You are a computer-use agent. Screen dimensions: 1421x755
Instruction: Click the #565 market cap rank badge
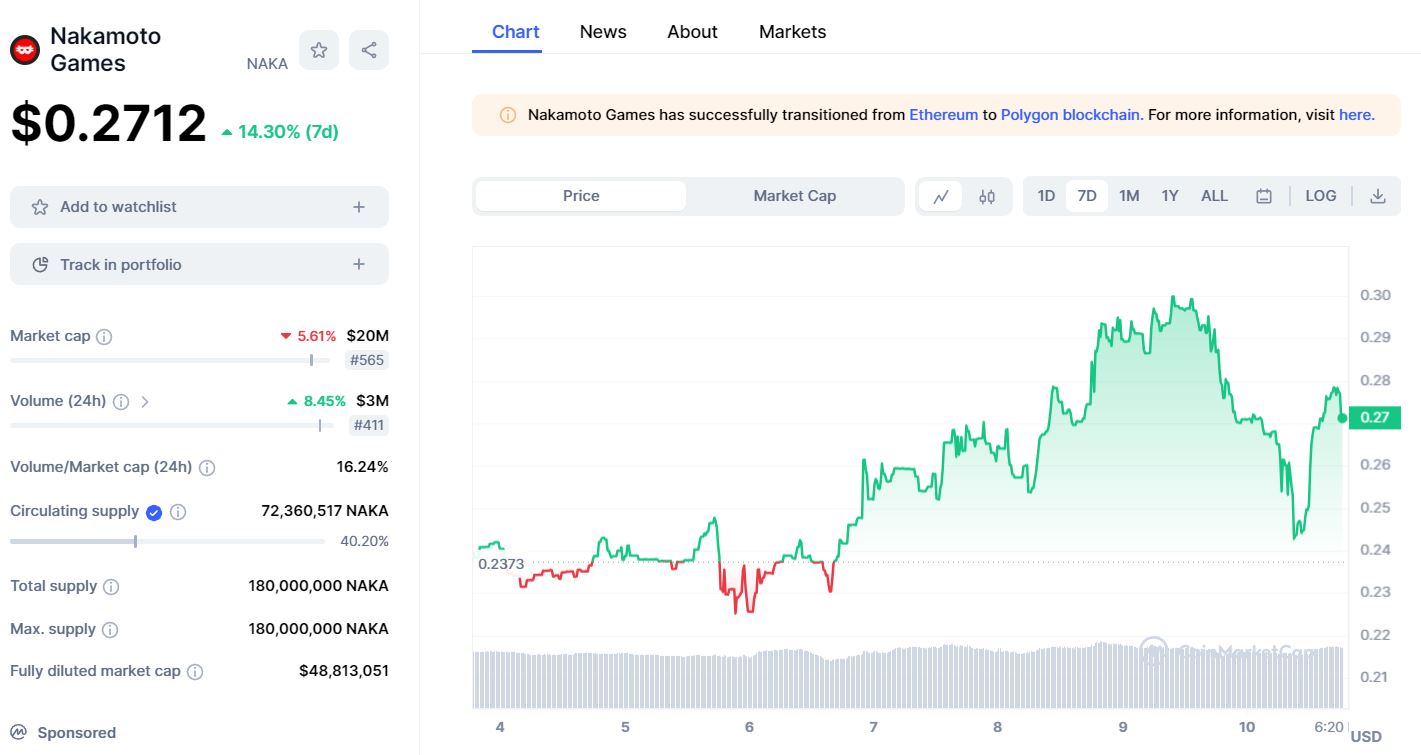coord(367,360)
